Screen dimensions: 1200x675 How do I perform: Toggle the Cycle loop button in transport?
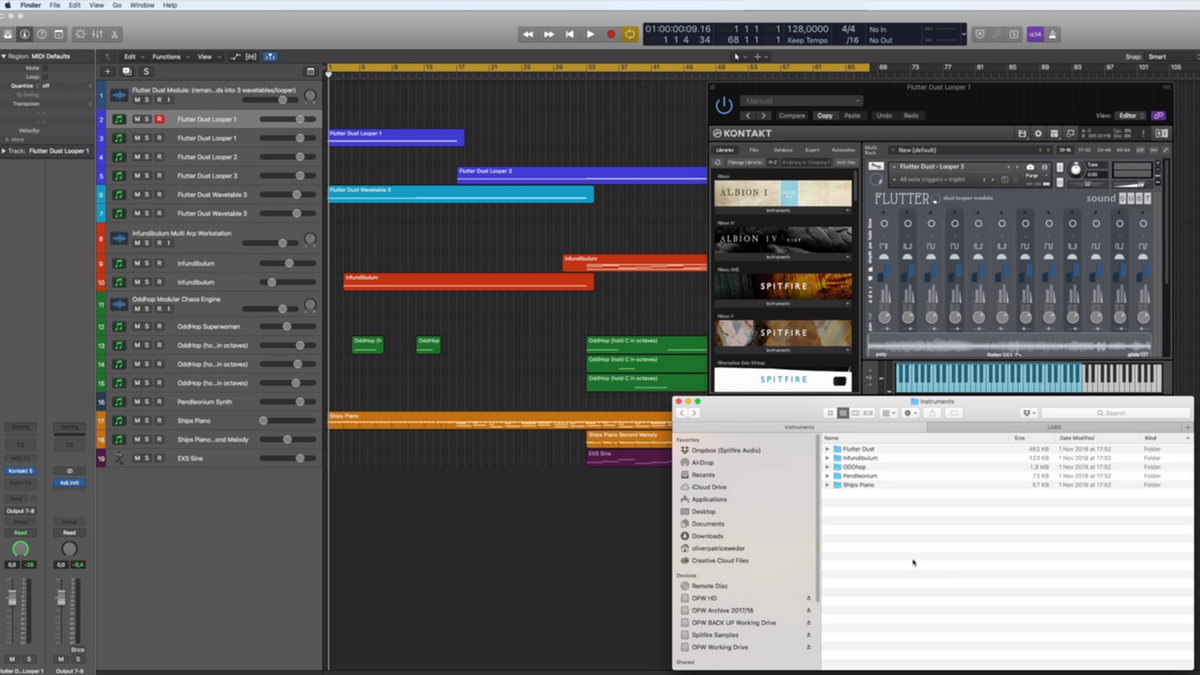pyautogui.click(x=630, y=34)
